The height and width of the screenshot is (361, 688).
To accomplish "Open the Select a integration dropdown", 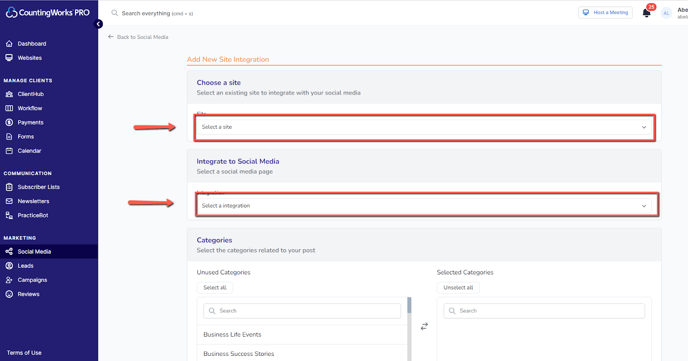I will [424, 206].
